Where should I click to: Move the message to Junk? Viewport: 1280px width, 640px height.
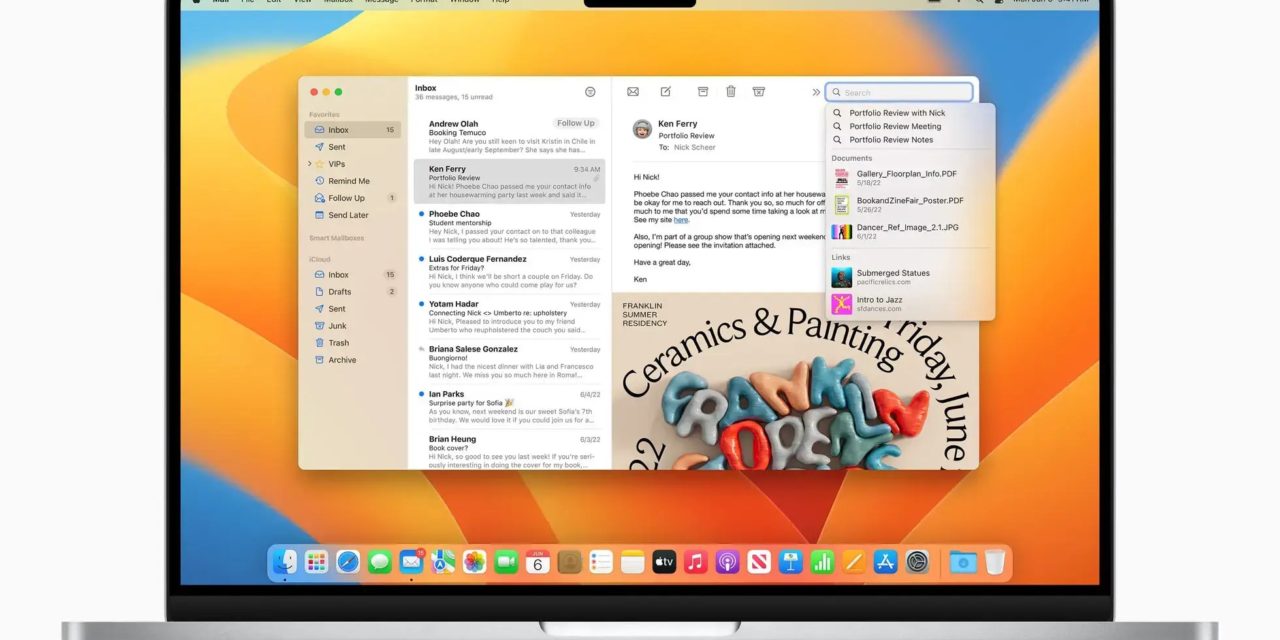coord(759,92)
